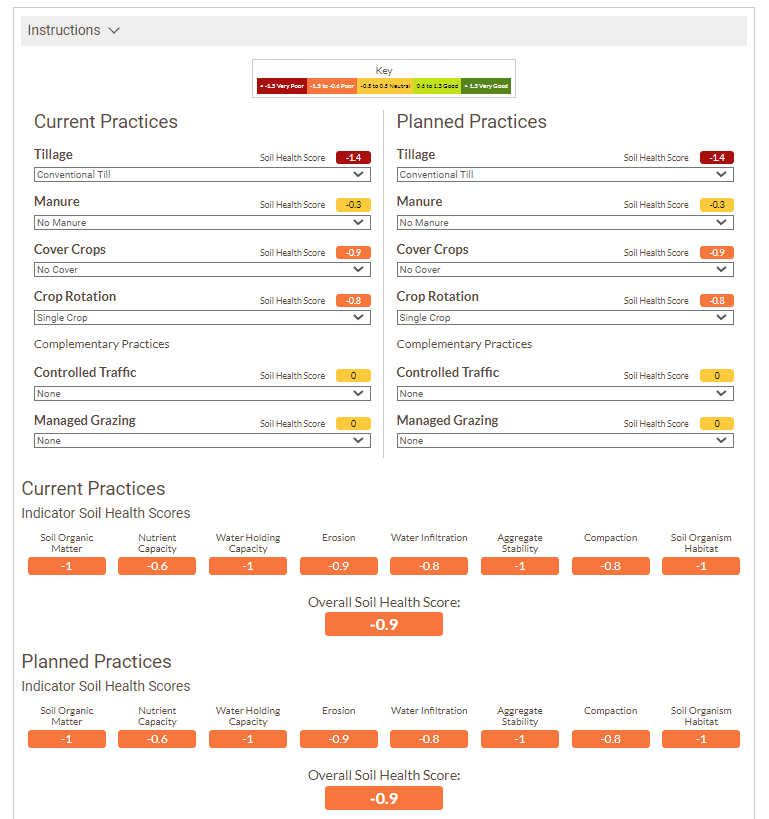Open the Planned Practices Managed Grazing dropdown
Image resolution: width=769 pixels, height=819 pixels.
coord(565,441)
